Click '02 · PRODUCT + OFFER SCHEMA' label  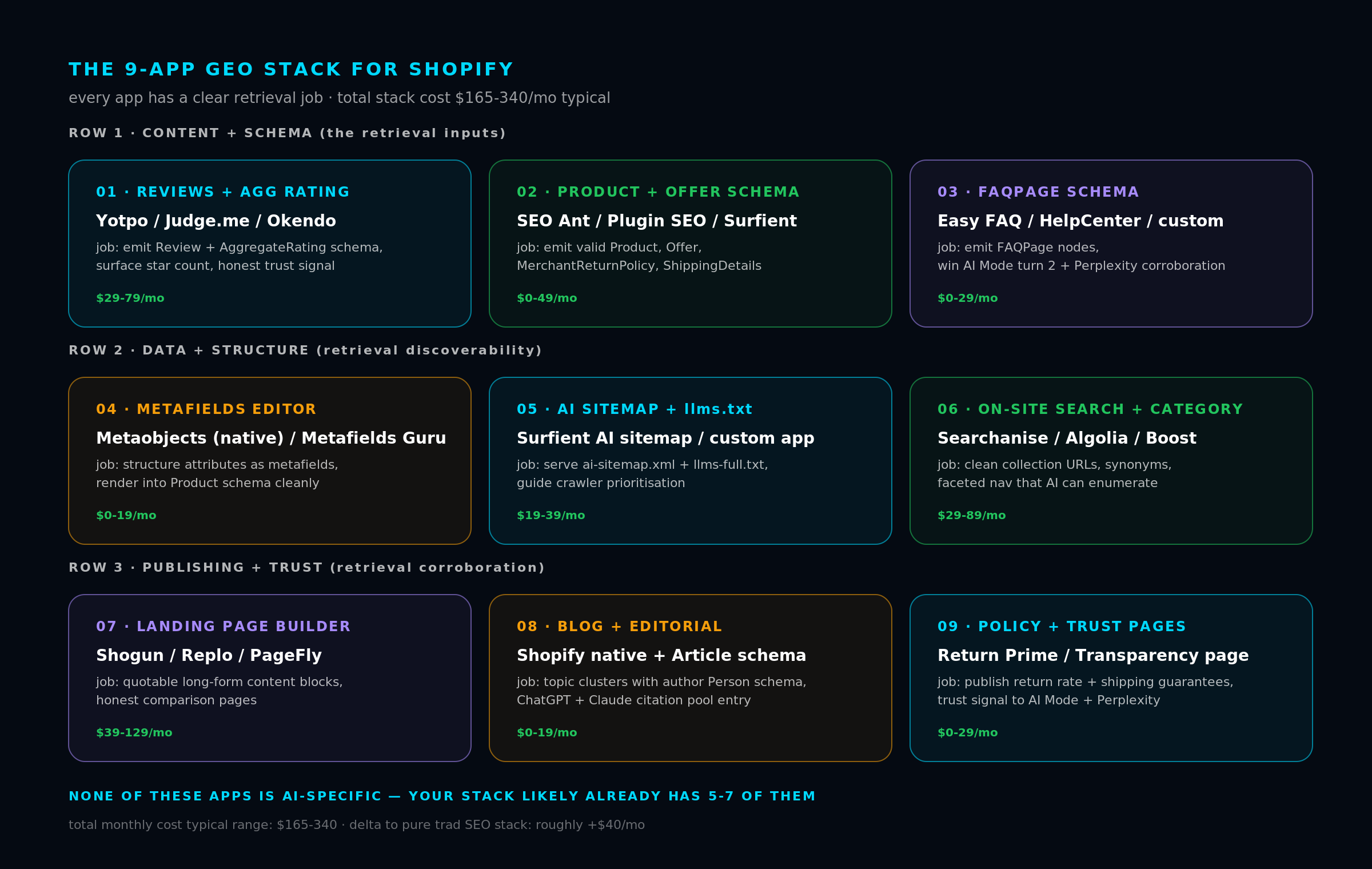tap(658, 192)
